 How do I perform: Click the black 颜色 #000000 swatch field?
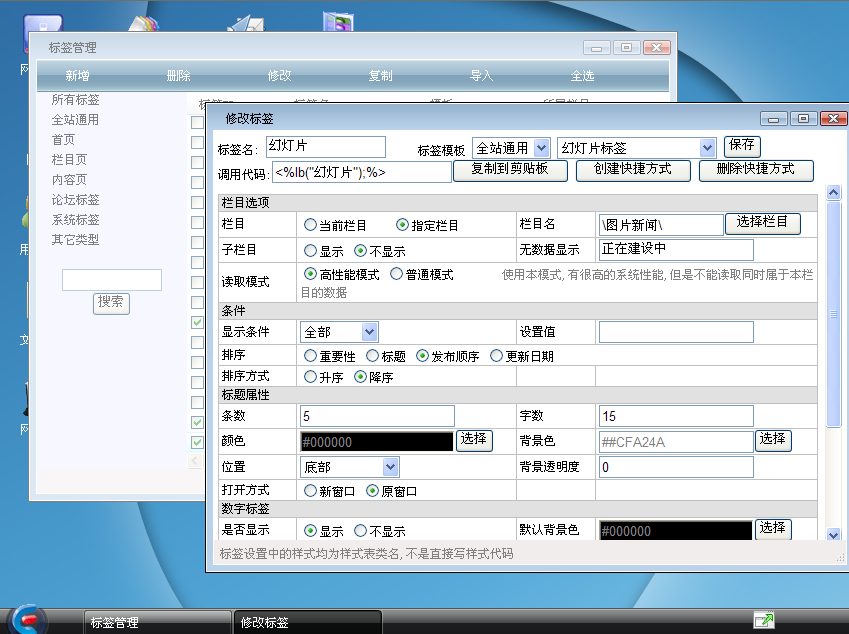coord(376,441)
